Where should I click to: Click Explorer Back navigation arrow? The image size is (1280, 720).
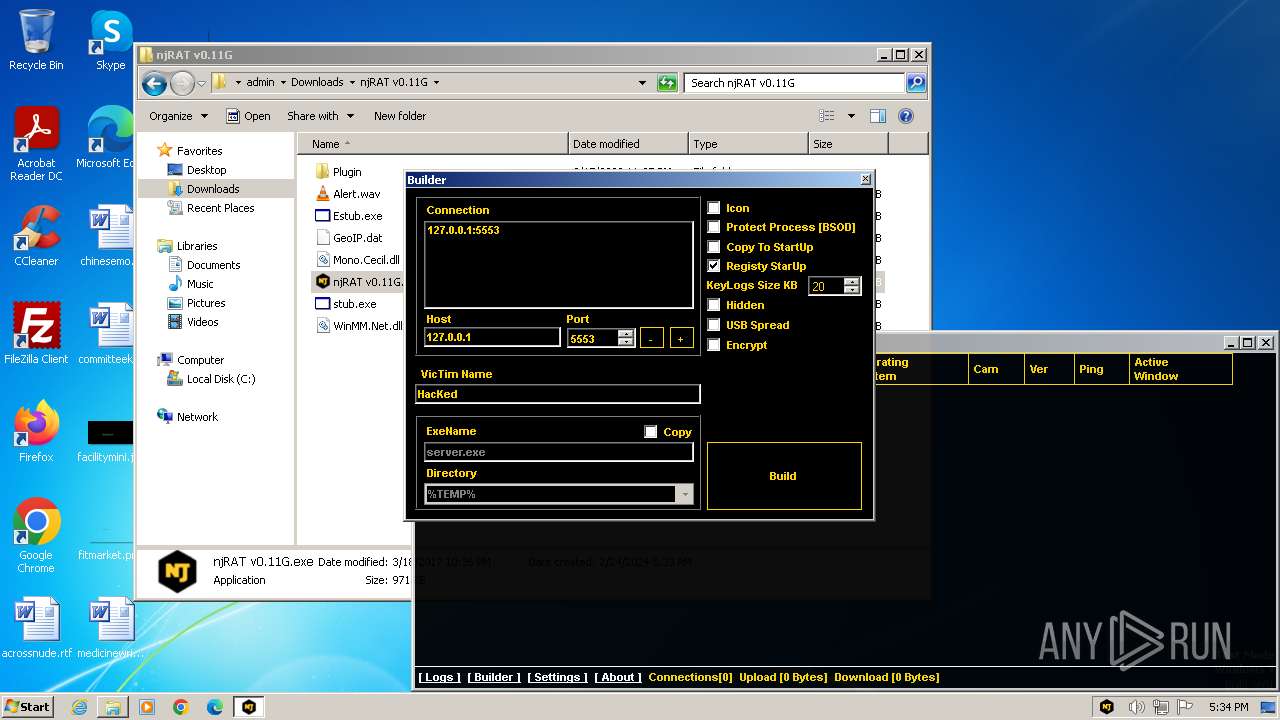[x=154, y=83]
